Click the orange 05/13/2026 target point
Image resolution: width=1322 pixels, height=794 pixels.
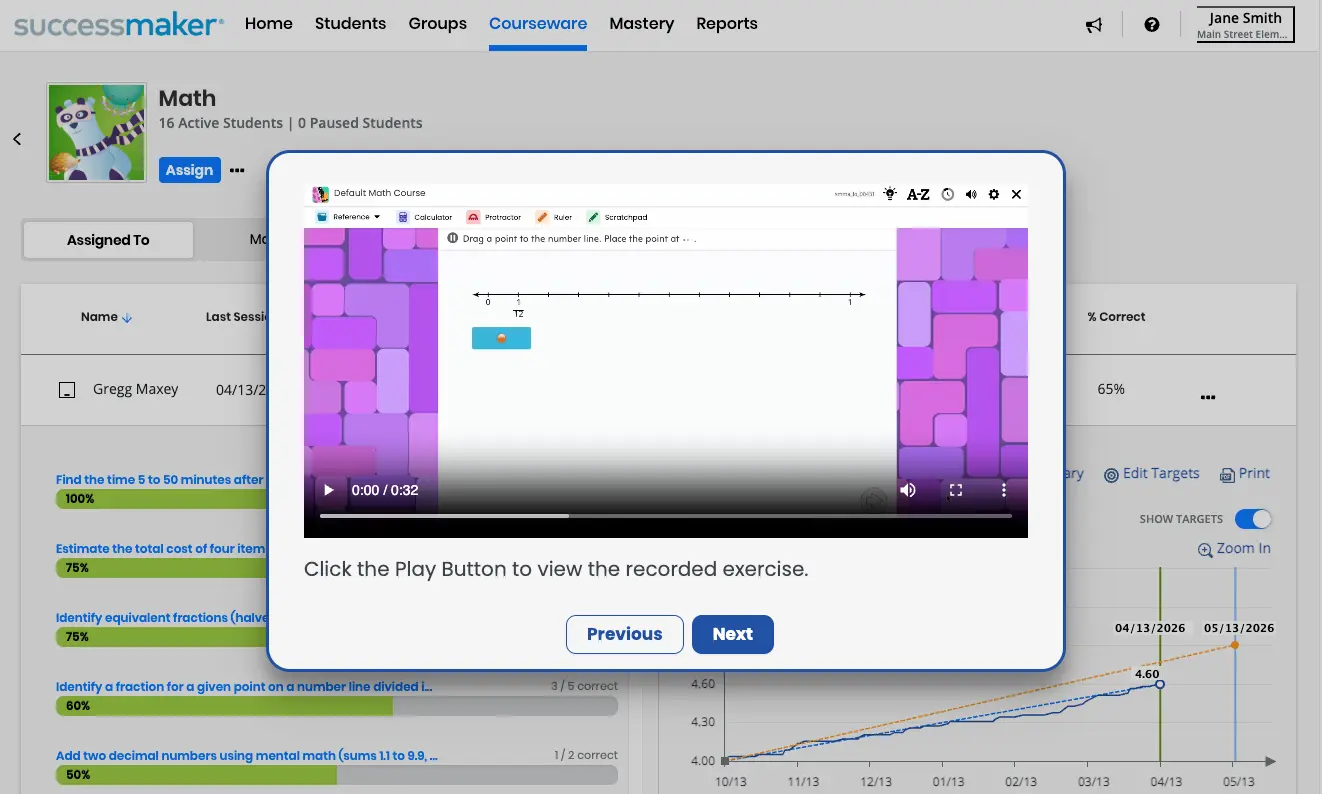1235,645
